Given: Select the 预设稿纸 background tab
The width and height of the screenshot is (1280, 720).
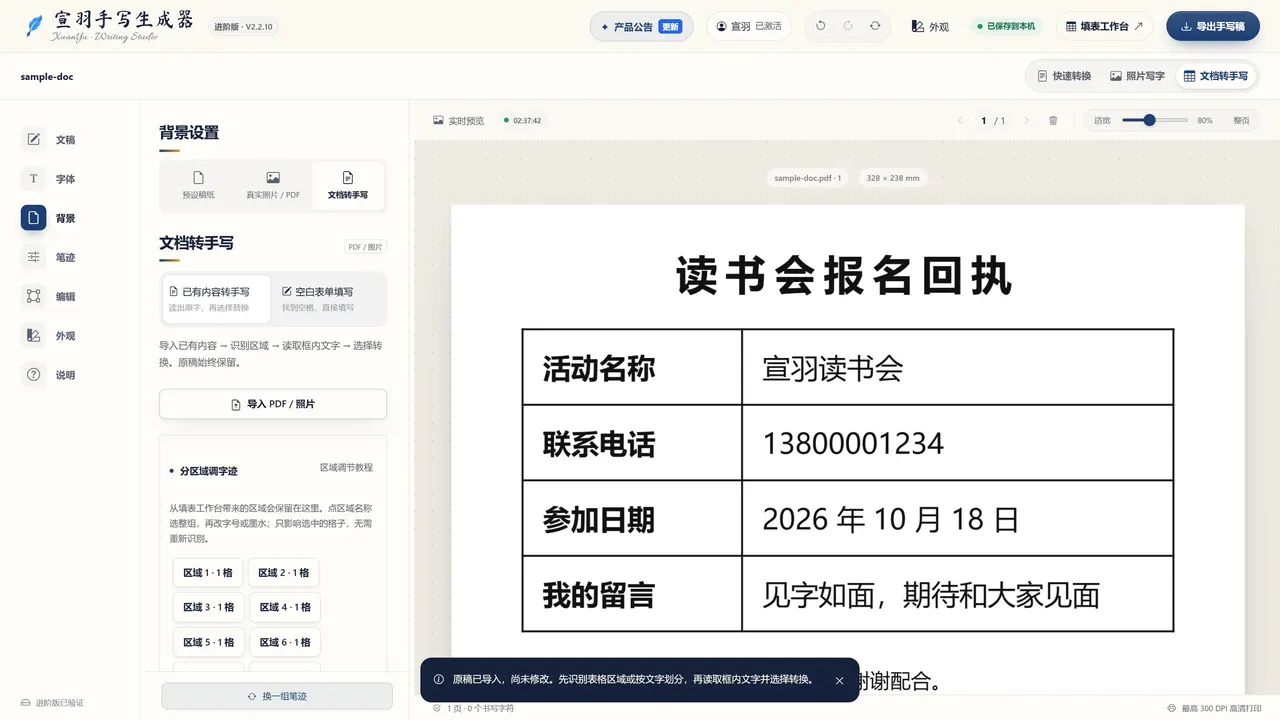Looking at the screenshot, I should coord(198,185).
